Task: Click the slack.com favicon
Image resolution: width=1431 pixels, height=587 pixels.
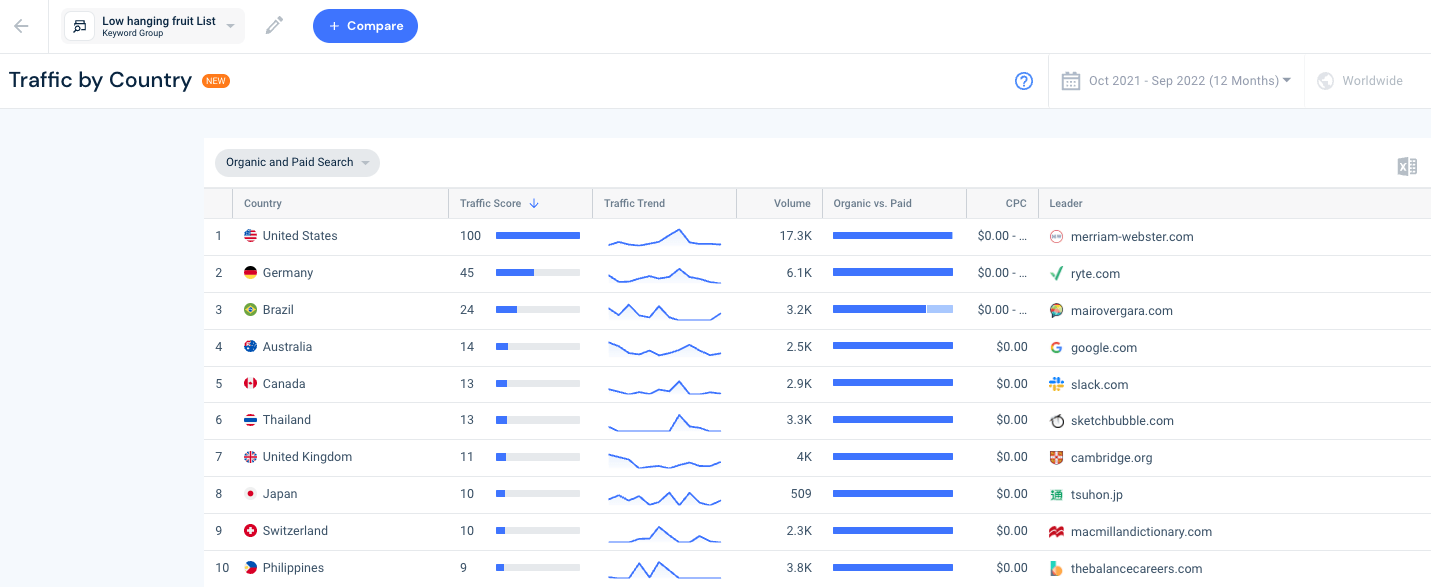Action: (1056, 385)
